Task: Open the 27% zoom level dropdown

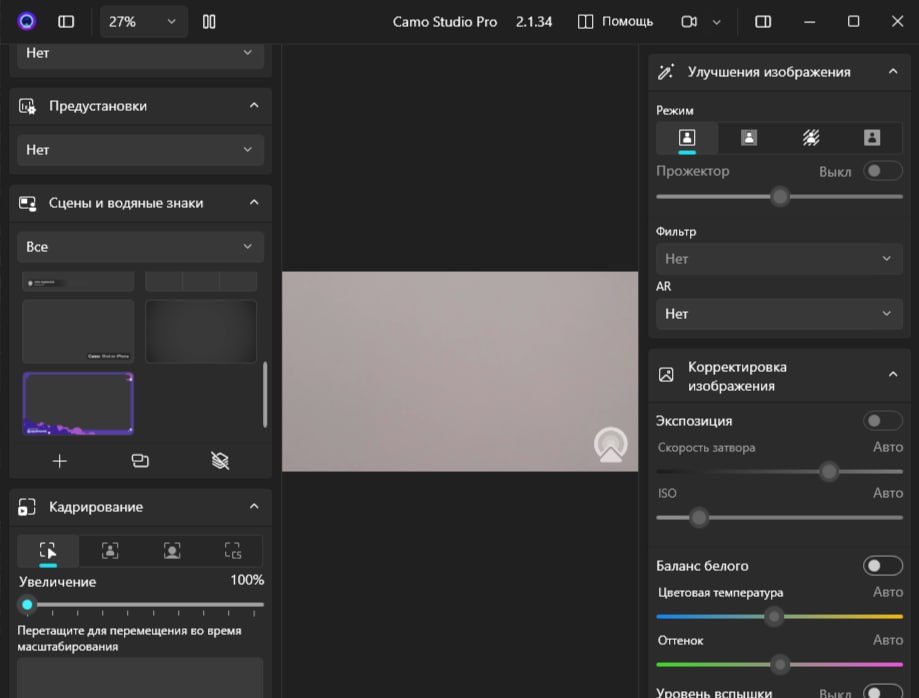Action: (x=143, y=22)
